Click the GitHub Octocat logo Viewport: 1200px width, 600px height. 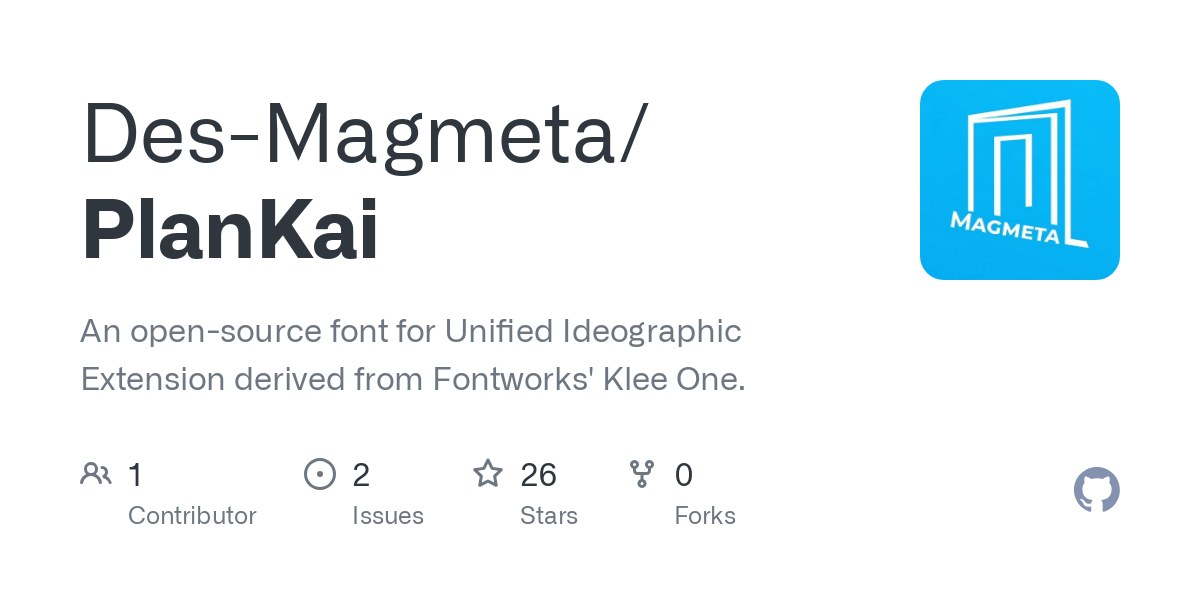tap(1096, 490)
